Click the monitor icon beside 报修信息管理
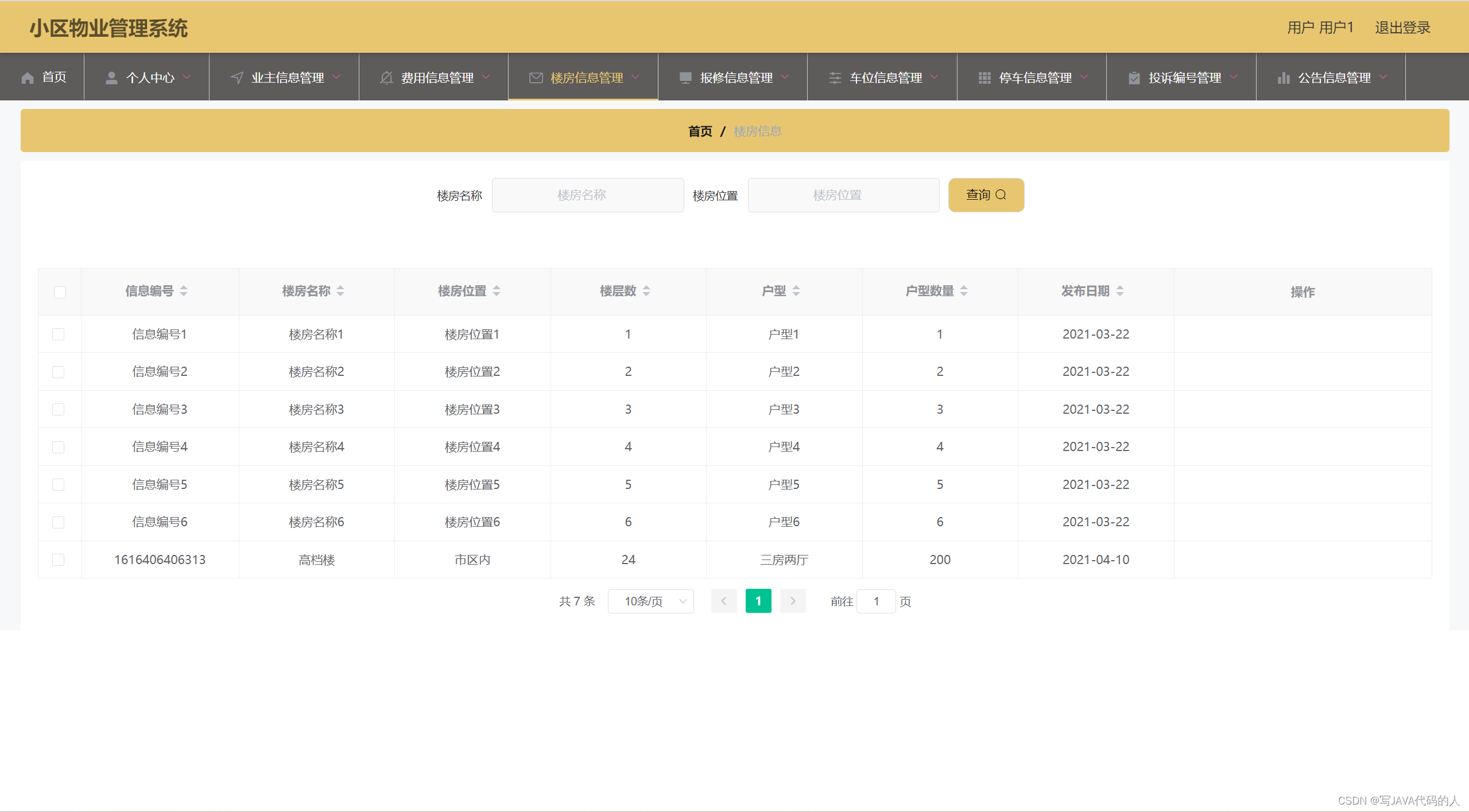Viewport: 1469px width, 812px height. click(685, 78)
